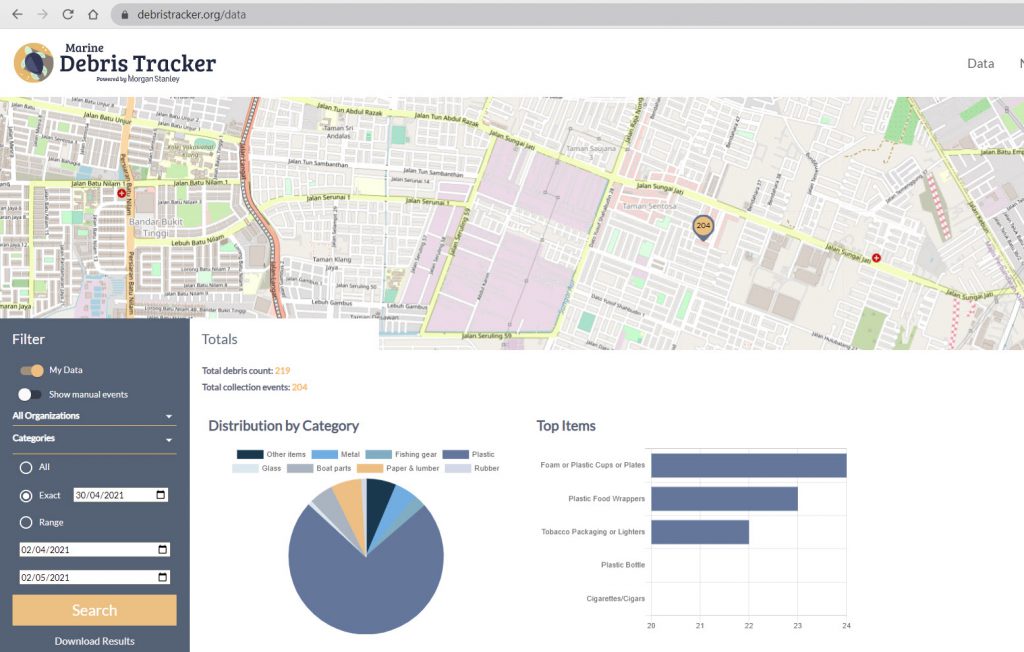Select the Range radio button
This screenshot has height=652, width=1024.
tap(26, 522)
